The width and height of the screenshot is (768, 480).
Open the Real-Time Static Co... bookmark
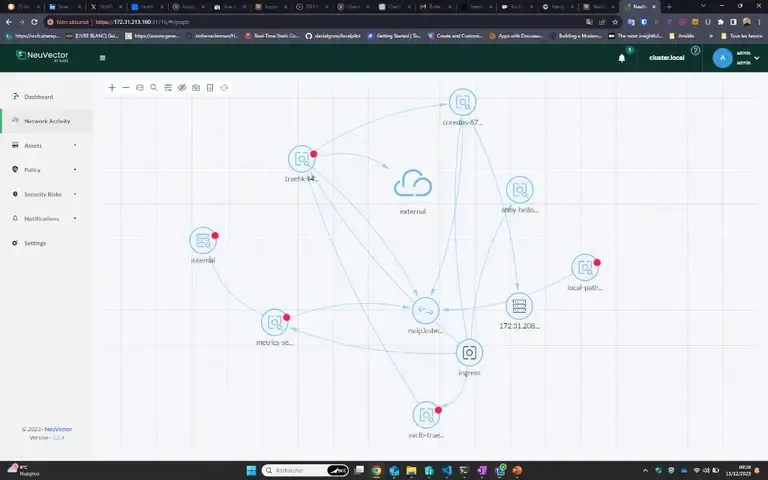click(272, 36)
